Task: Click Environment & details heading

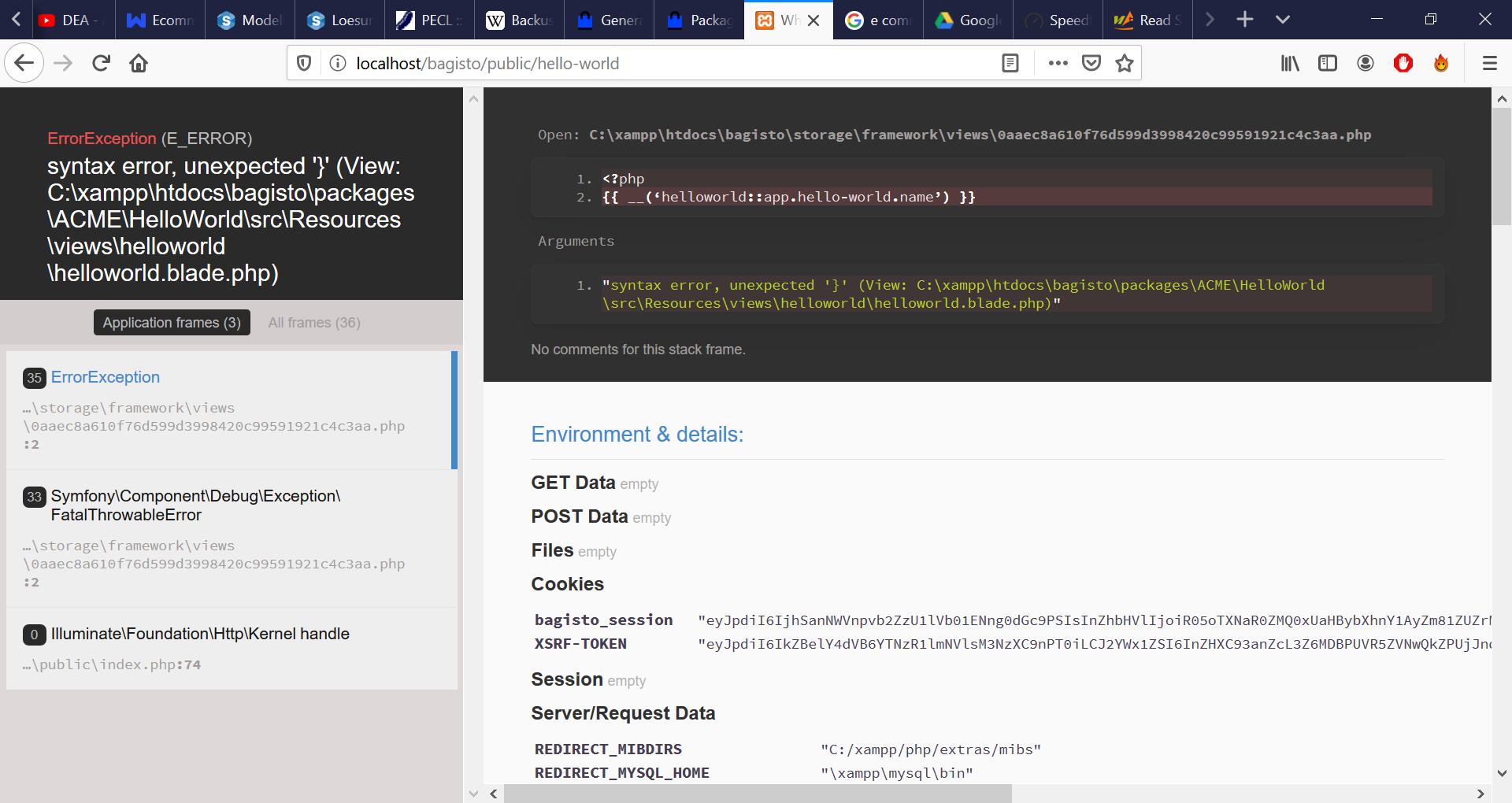Action: tap(637, 435)
